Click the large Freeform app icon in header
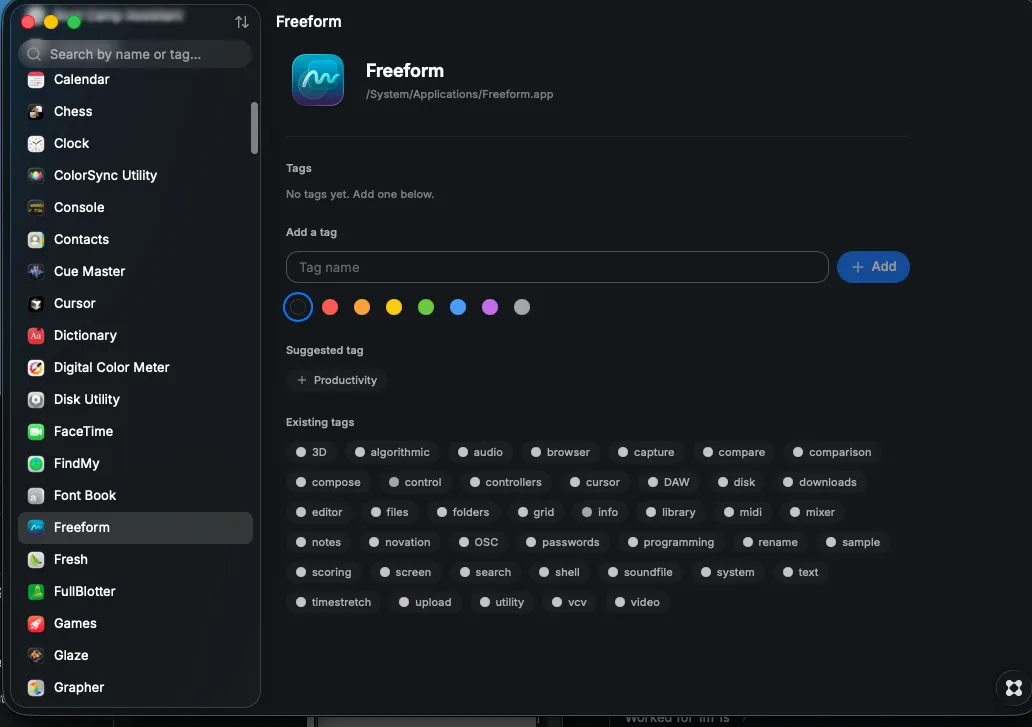Screen dimensions: 1032x727 tap(318, 80)
